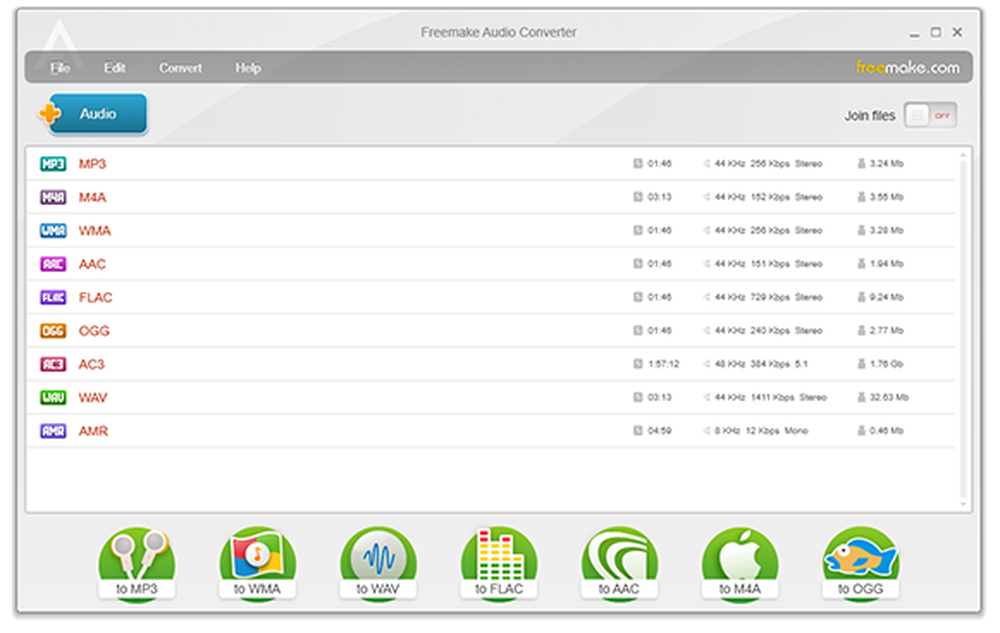Click the 3.24 Mb size of MP3

click(886, 164)
